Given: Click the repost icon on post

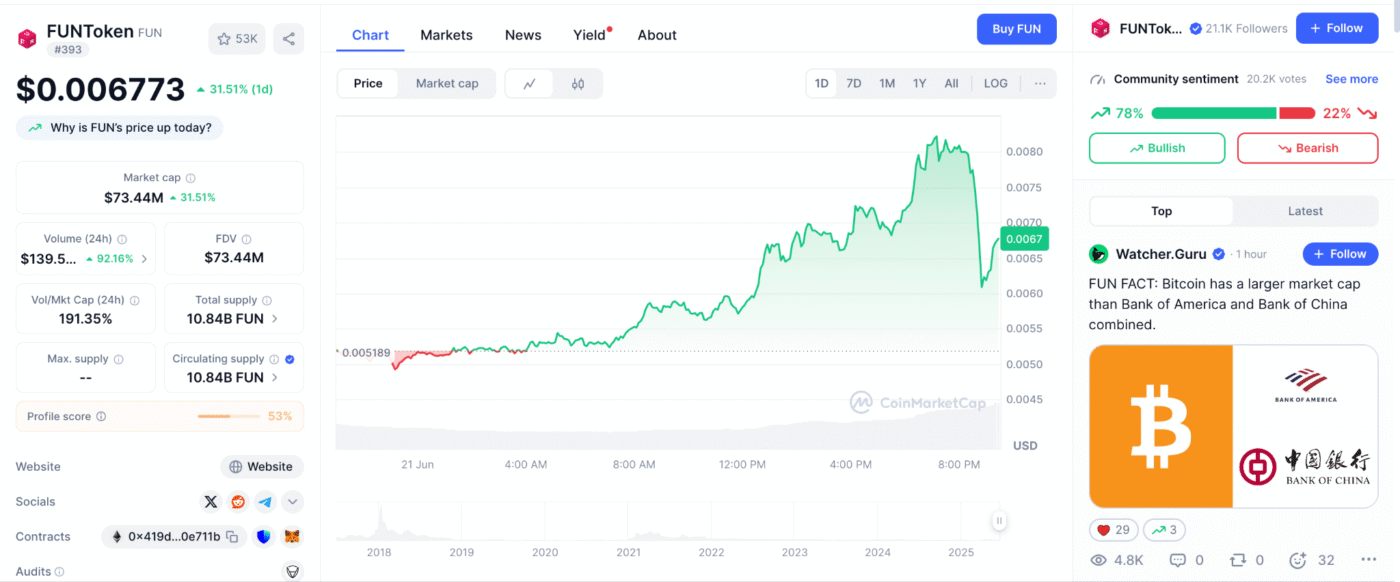Looking at the screenshot, I should point(1238,560).
